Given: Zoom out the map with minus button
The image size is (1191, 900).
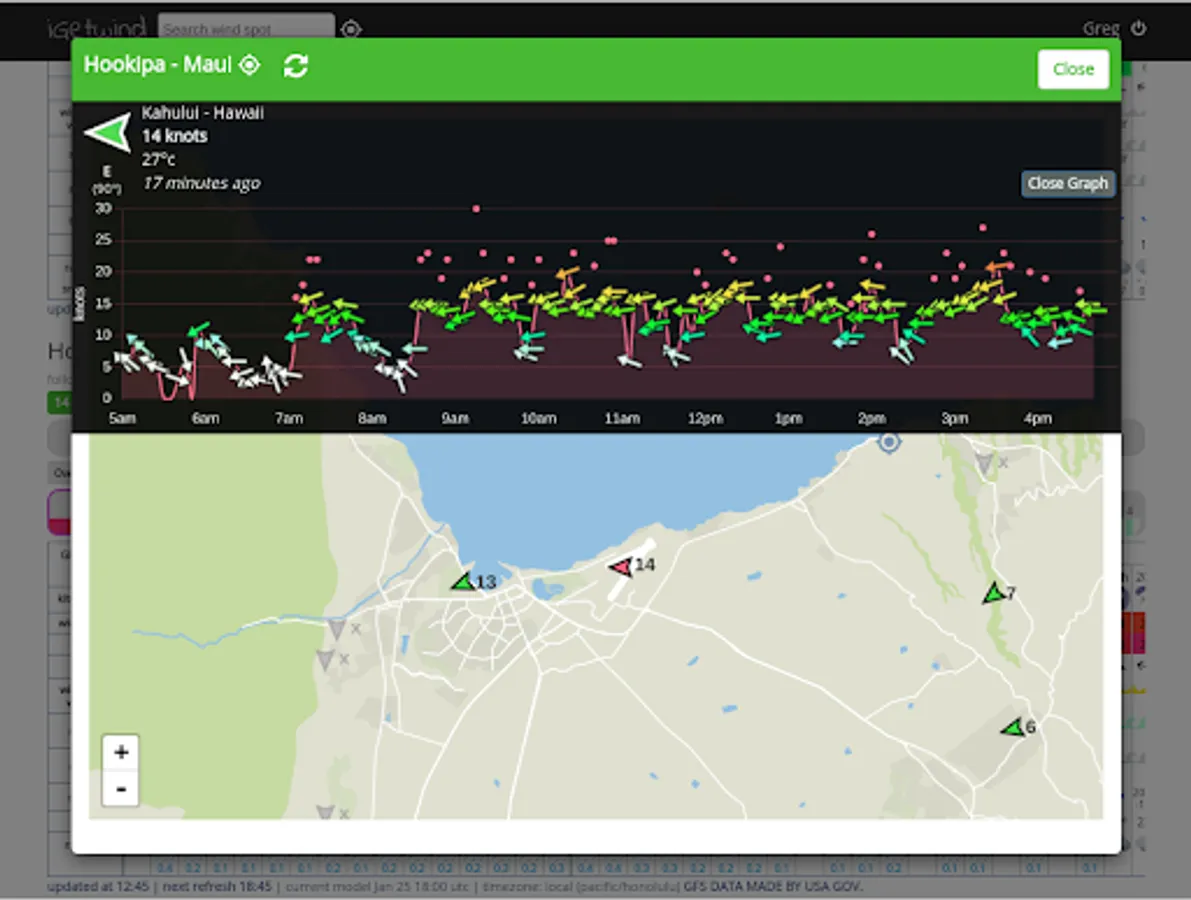Looking at the screenshot, I should coord(121,788).
